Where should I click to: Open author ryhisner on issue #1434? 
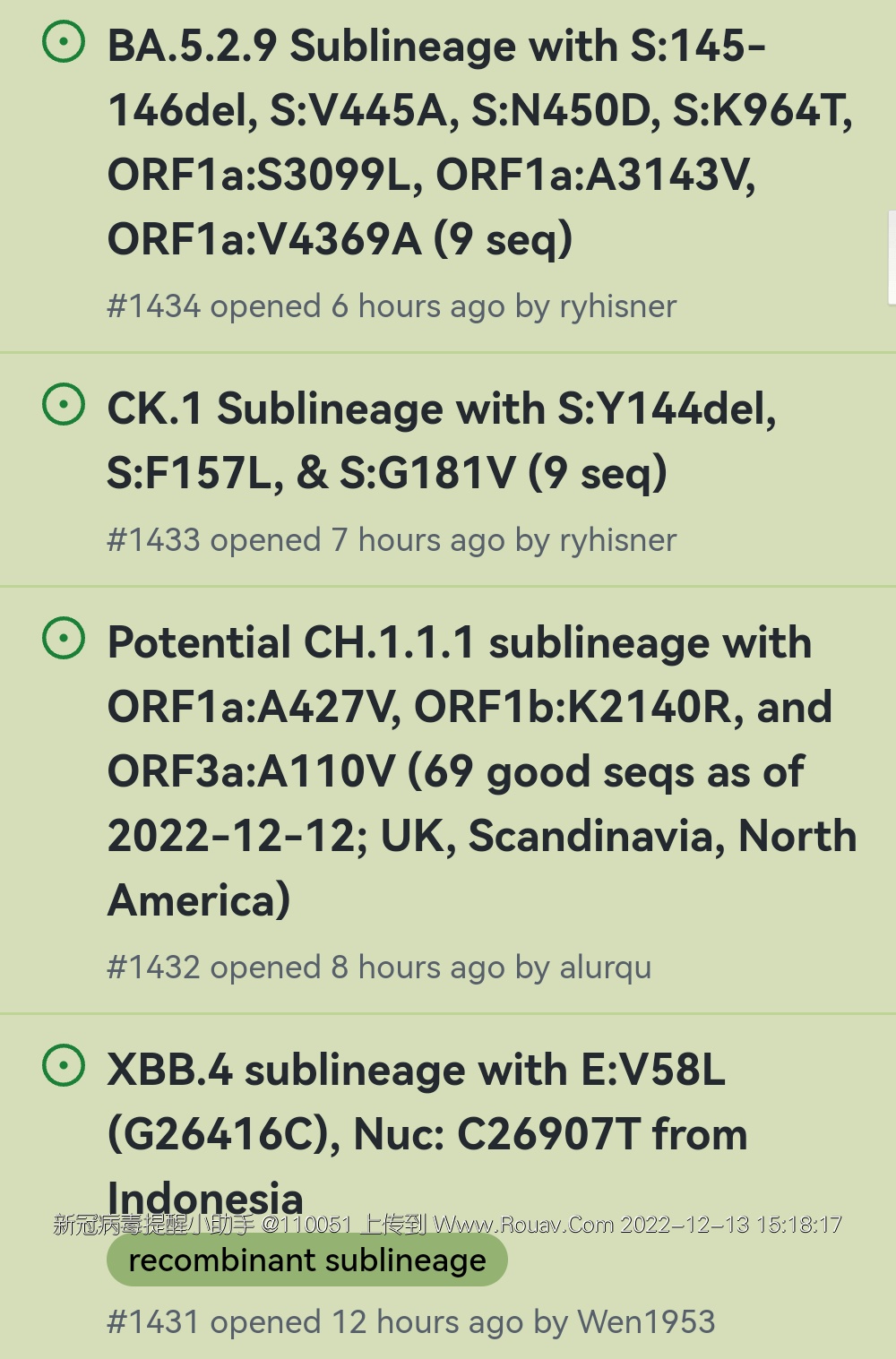pos(617,306)
